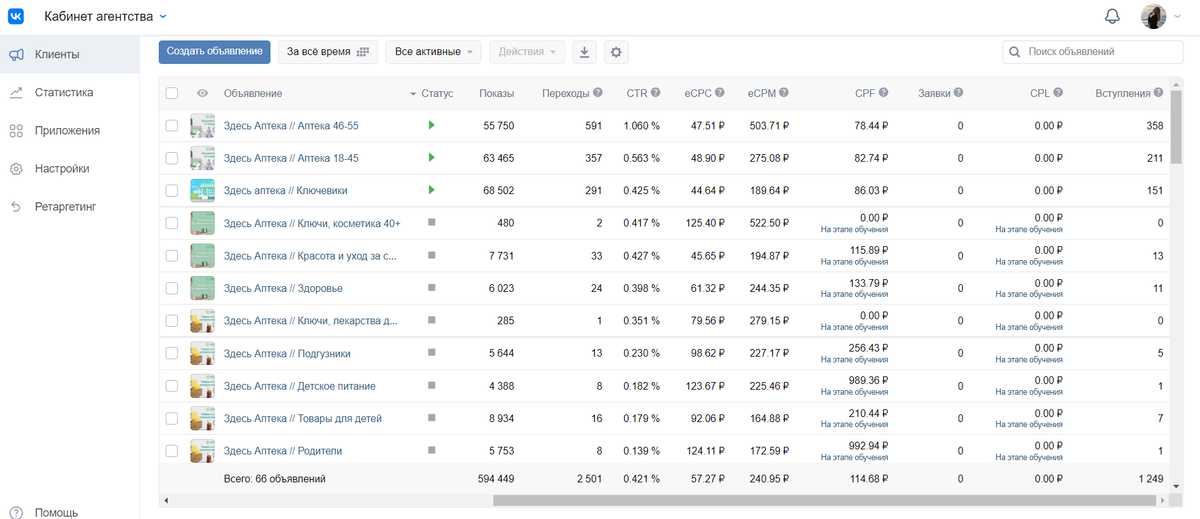Click the horizontal scrollbar thumb
1200x519 pixels.
coord(826,499)
